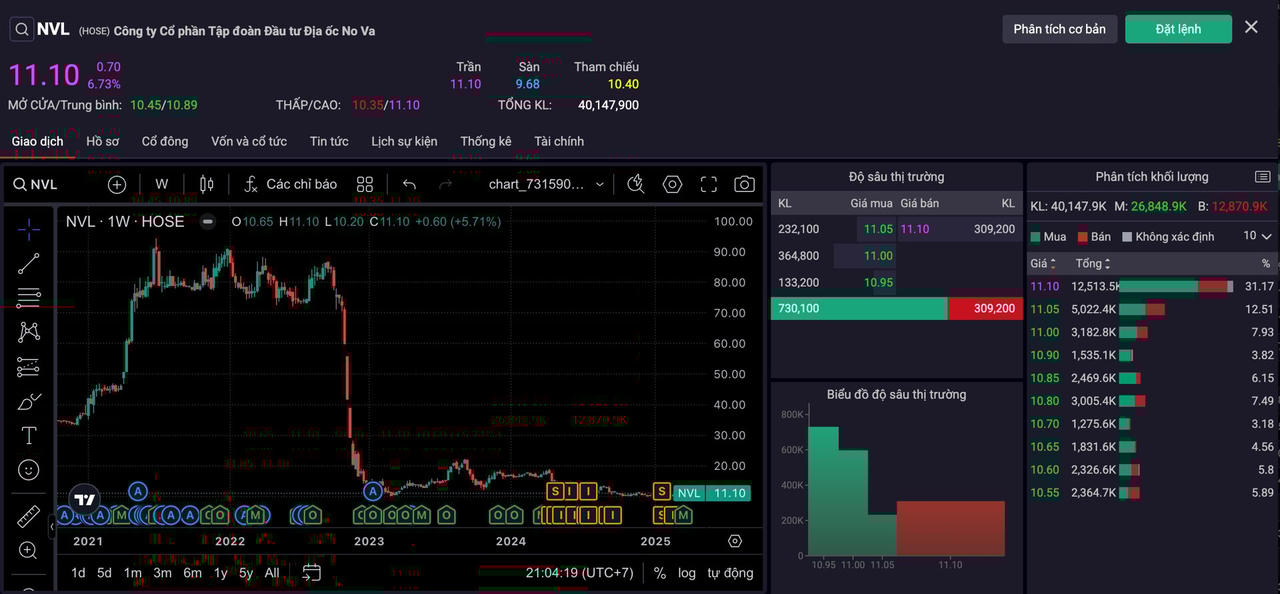This screenshot has height=594, width=1280.
Task: Enter fullscreen chart mode
Action: 709,184
